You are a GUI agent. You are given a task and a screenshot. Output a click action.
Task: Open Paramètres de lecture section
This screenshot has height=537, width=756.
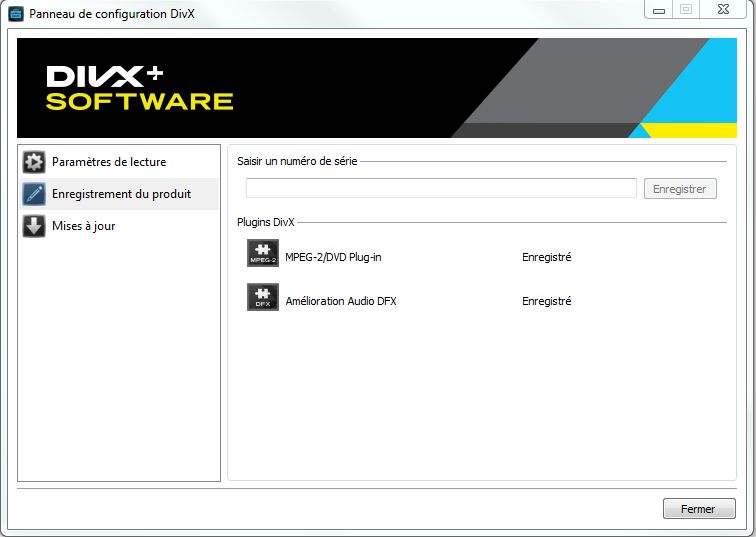(x=119, y=162)
